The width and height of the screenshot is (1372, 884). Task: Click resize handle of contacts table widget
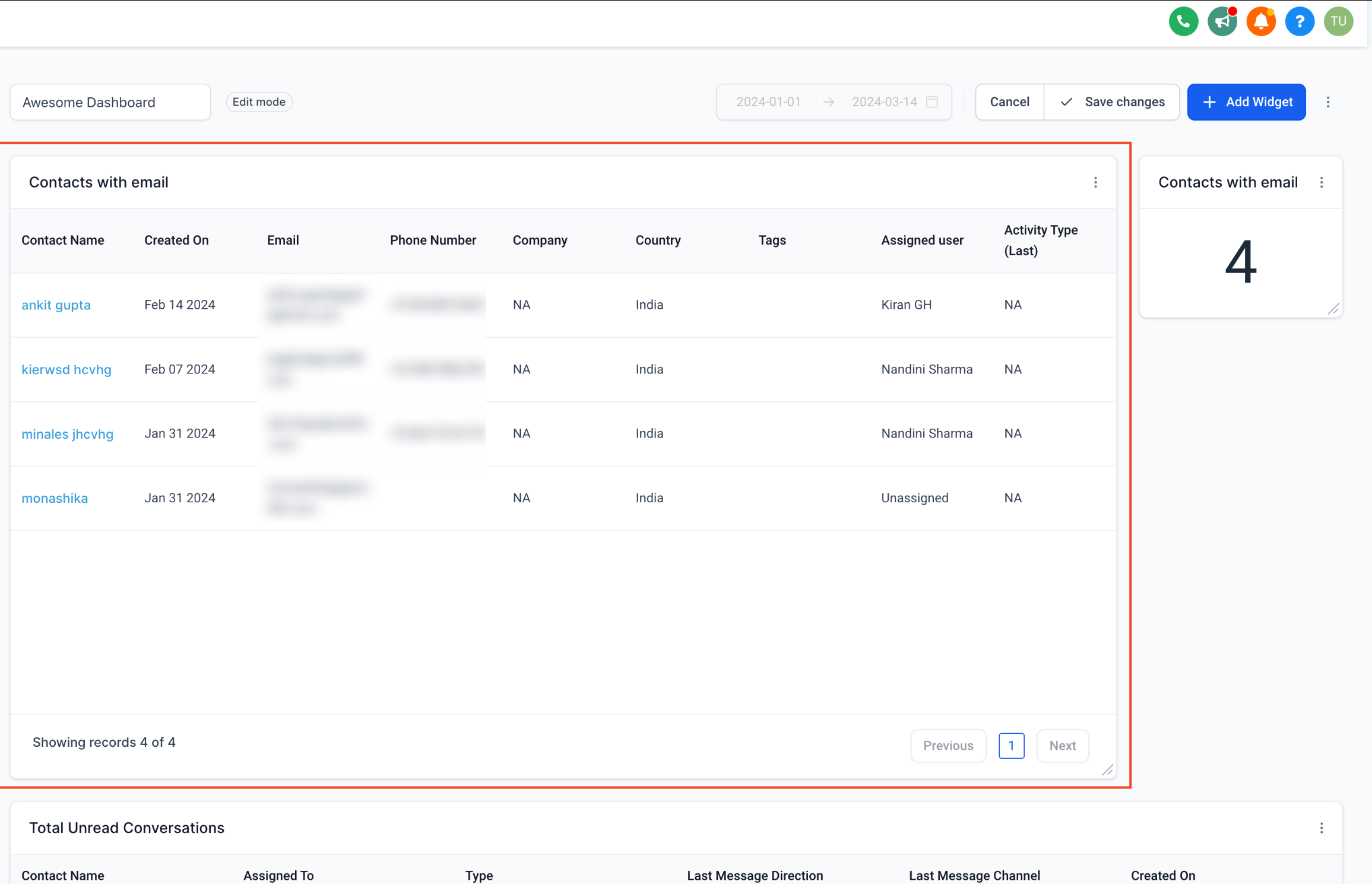tap(1107, 770)
